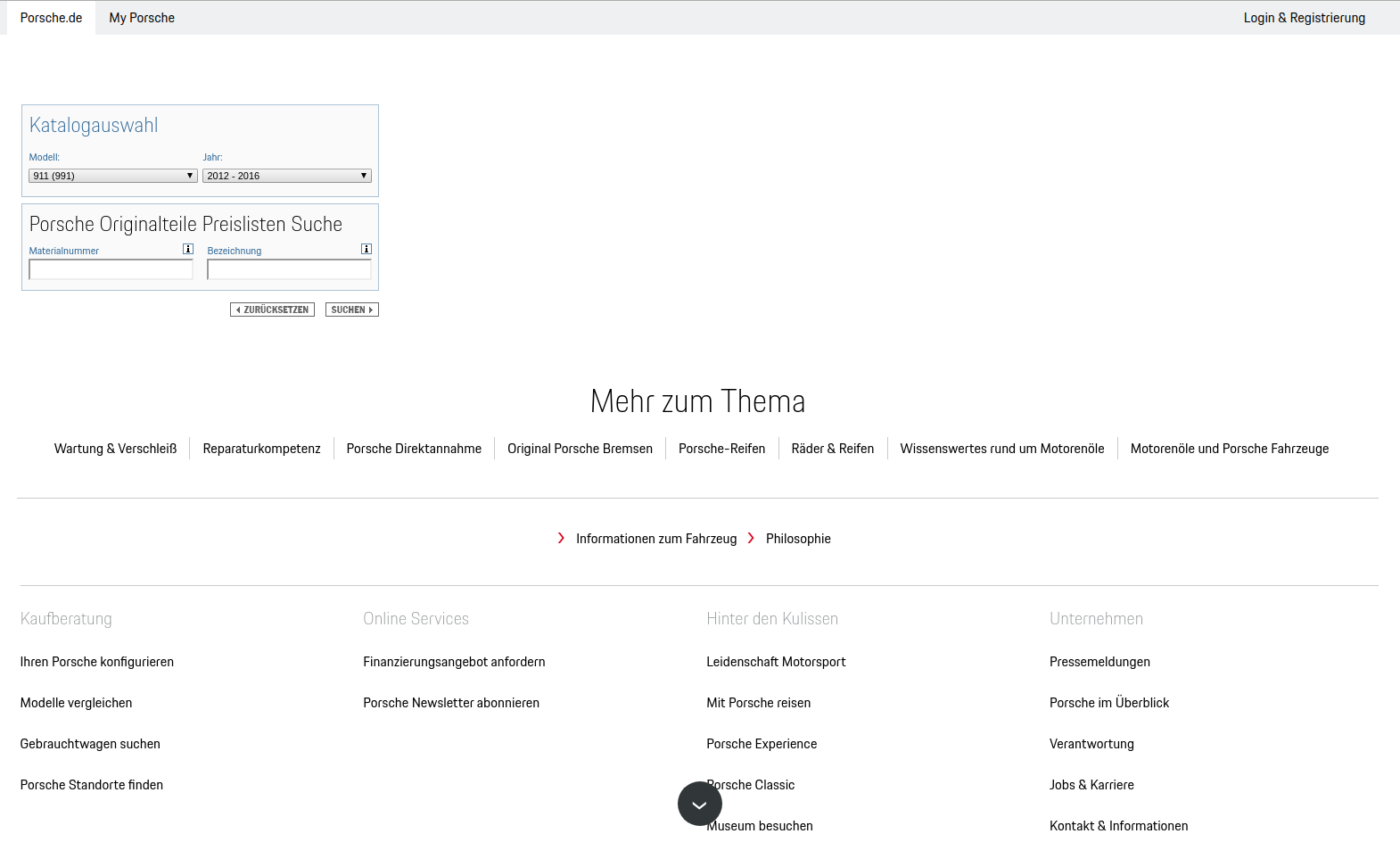This screenshot has width=1400, height=842.
Task: Open Porsche Direktannahme link
Action: point(414,449)
